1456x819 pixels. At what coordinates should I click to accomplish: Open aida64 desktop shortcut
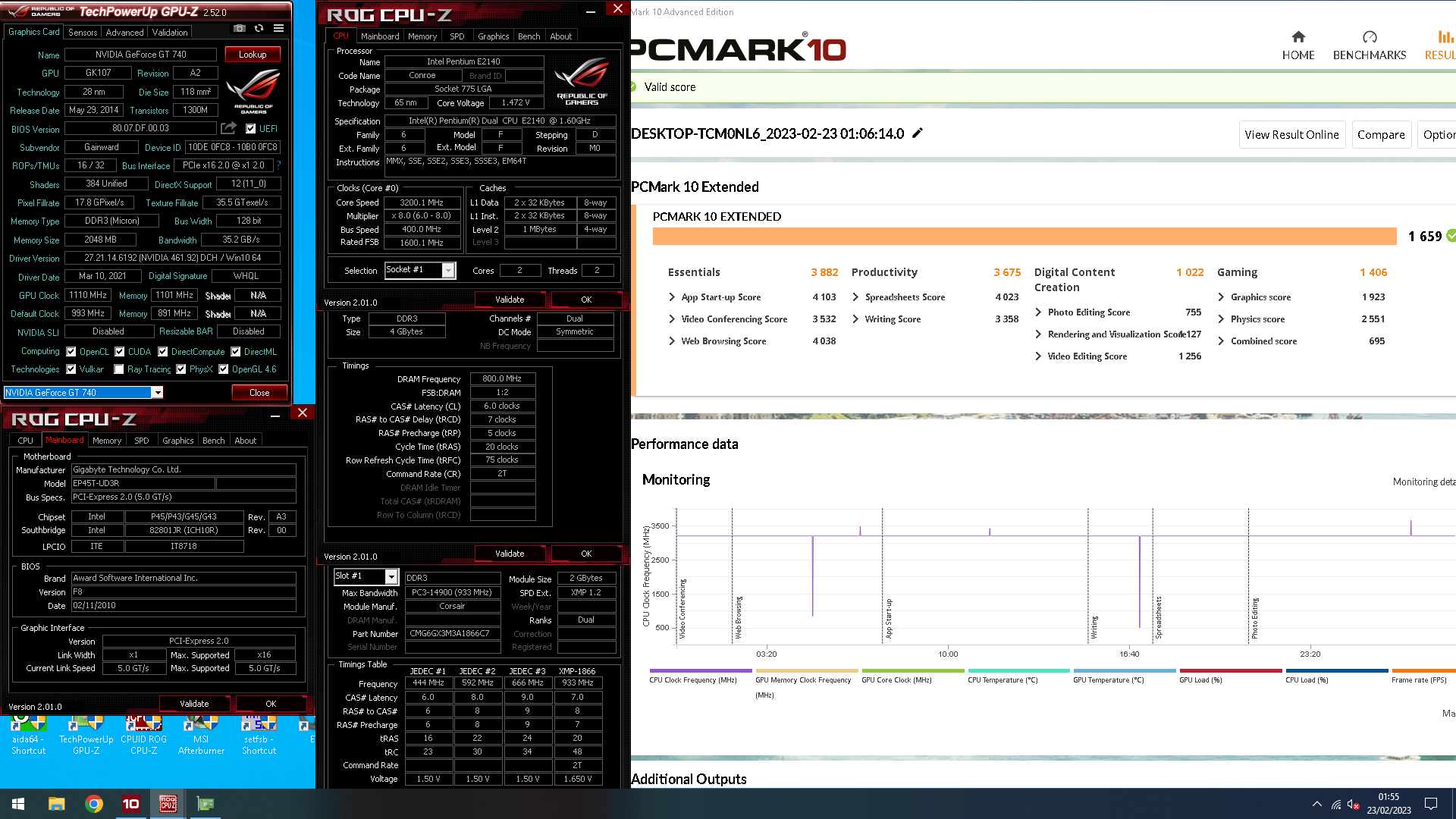click(28, 736)
